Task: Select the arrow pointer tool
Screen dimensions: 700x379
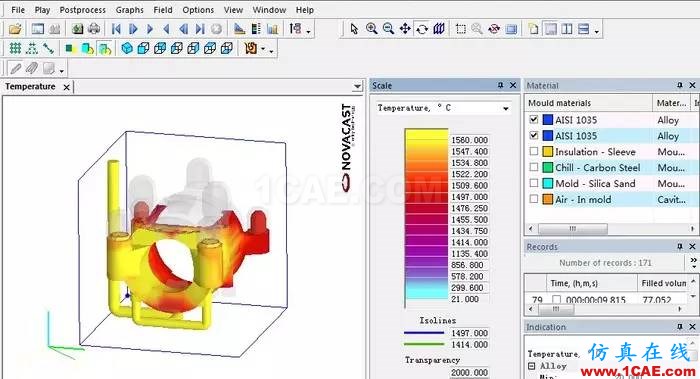Action: [x=354, y=29]
